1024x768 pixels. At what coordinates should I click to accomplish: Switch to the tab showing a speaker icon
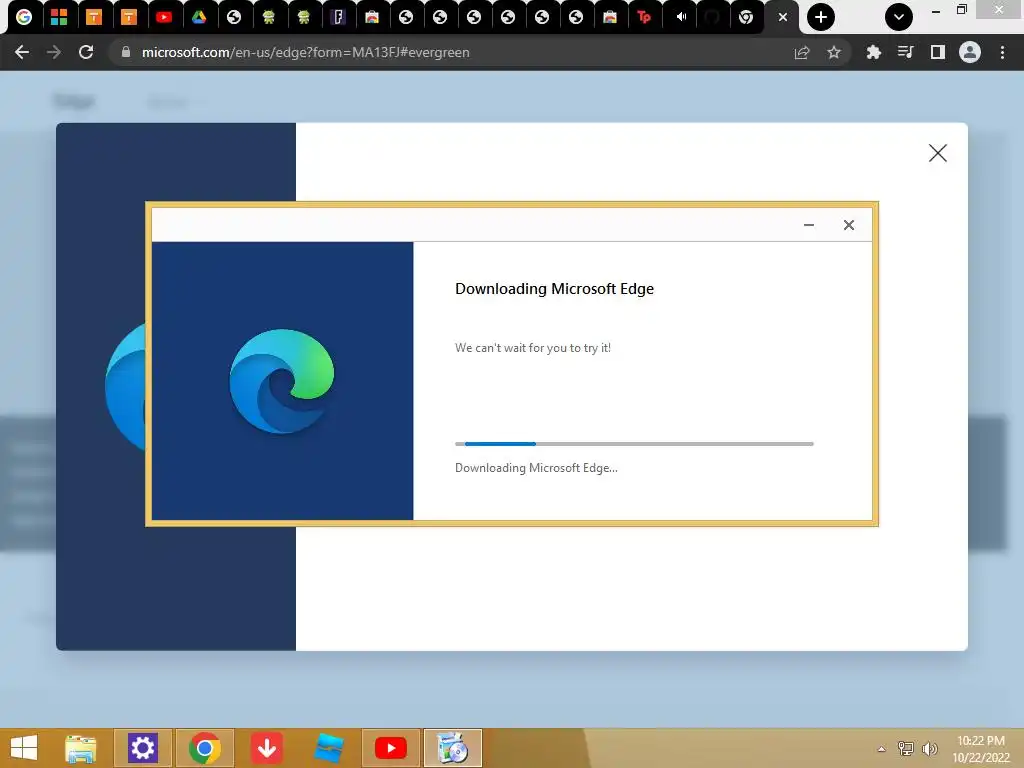(x=680, y=17)
